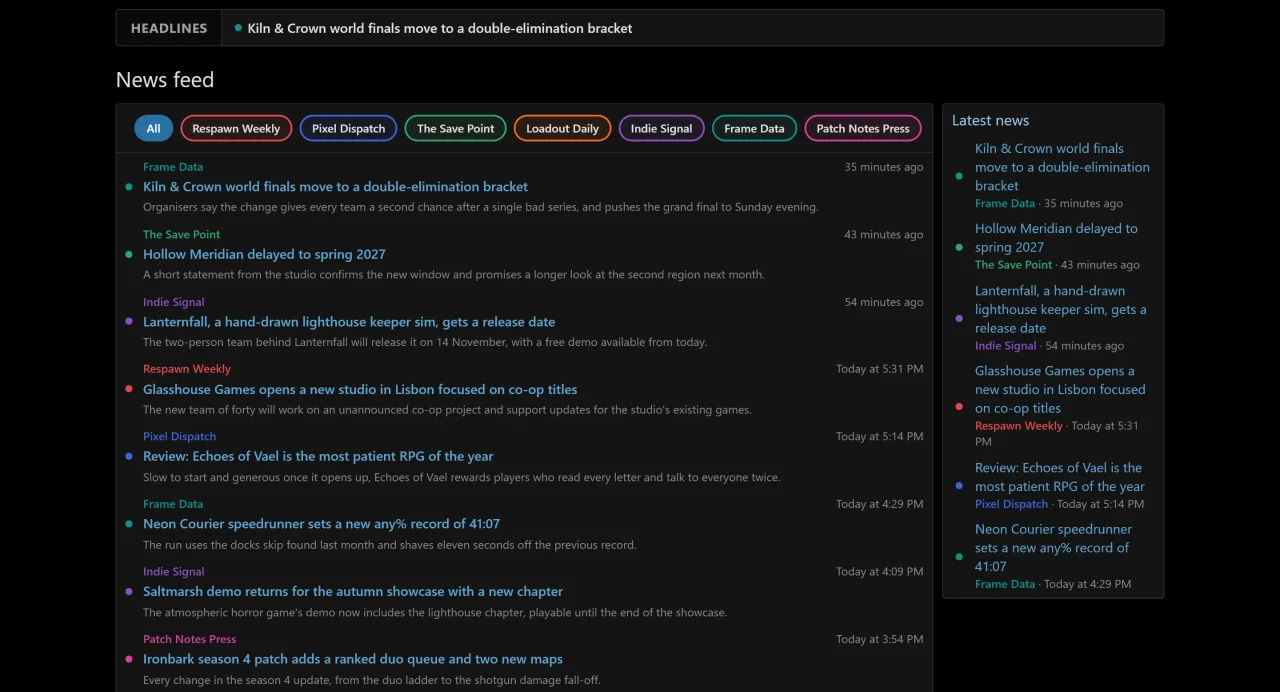The image size is (1280, 692).
Task: Click the 'Today at 3:54 PM' timestamp
Action: tap(879, 639)
